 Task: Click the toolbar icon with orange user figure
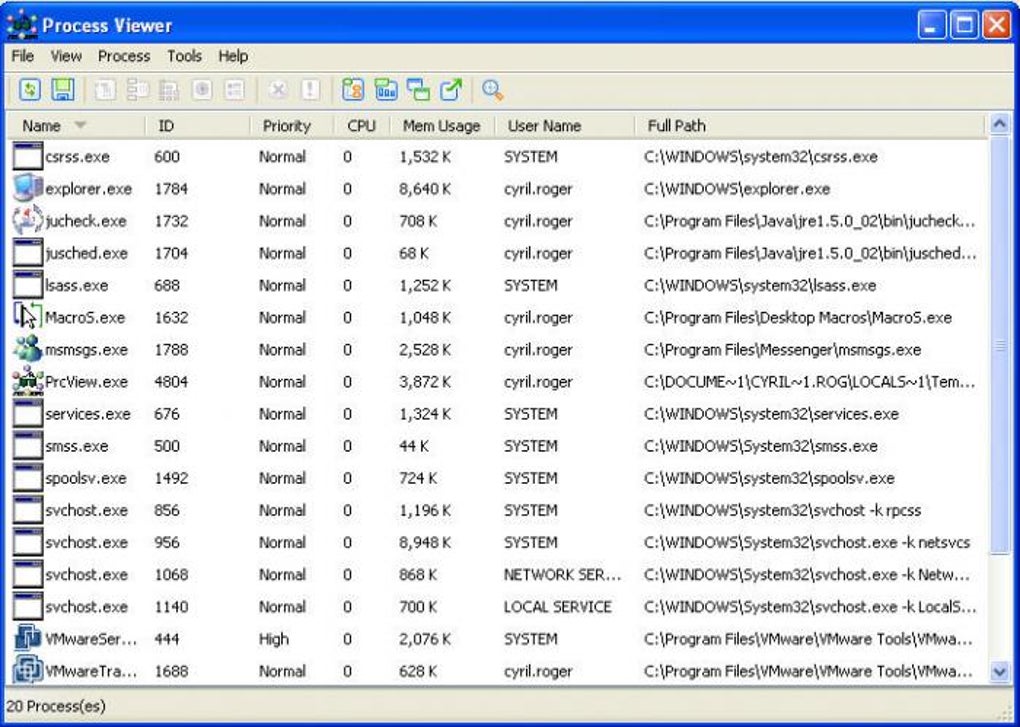[353, 90]
